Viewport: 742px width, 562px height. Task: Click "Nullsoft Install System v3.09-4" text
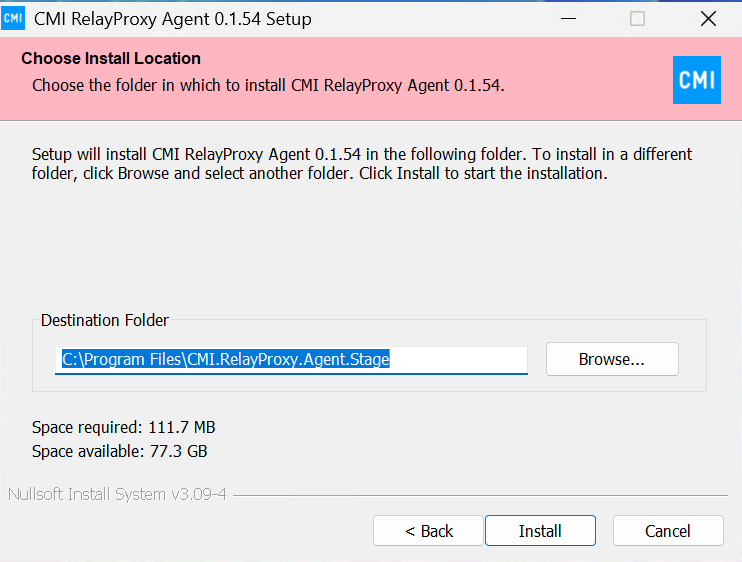pos(117,494)
